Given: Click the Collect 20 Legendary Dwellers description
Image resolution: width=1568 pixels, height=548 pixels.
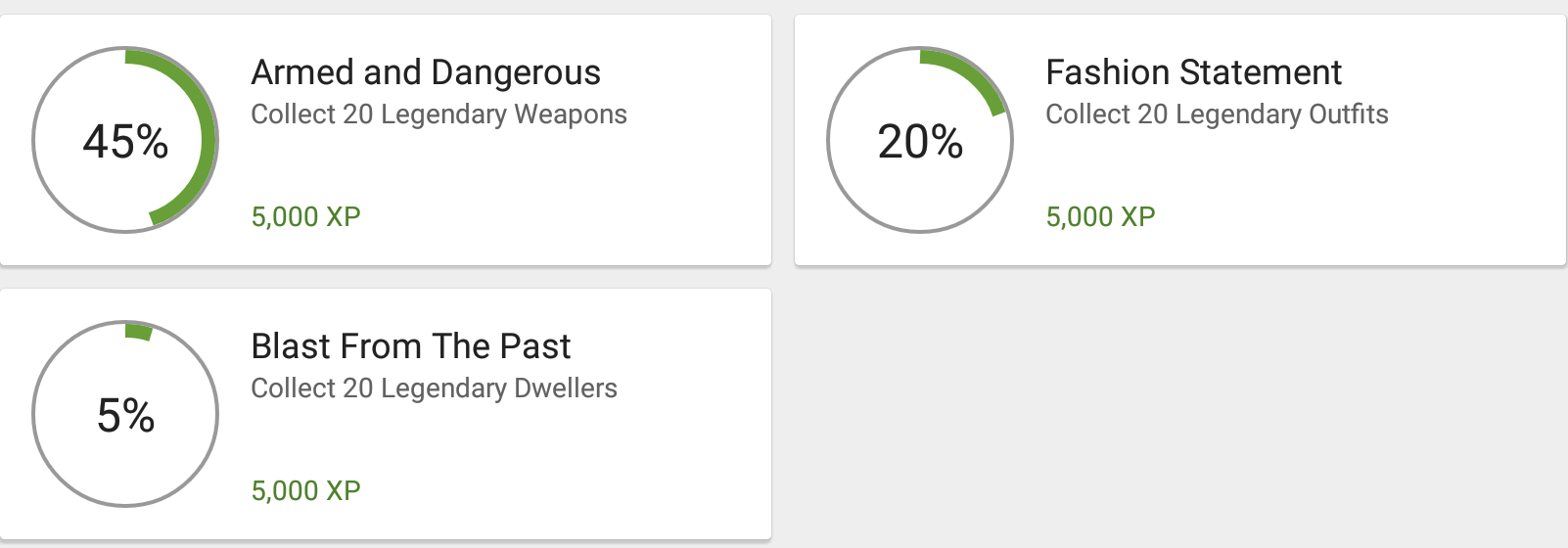Looking at the screenshot, I should [x=434, y=388].
